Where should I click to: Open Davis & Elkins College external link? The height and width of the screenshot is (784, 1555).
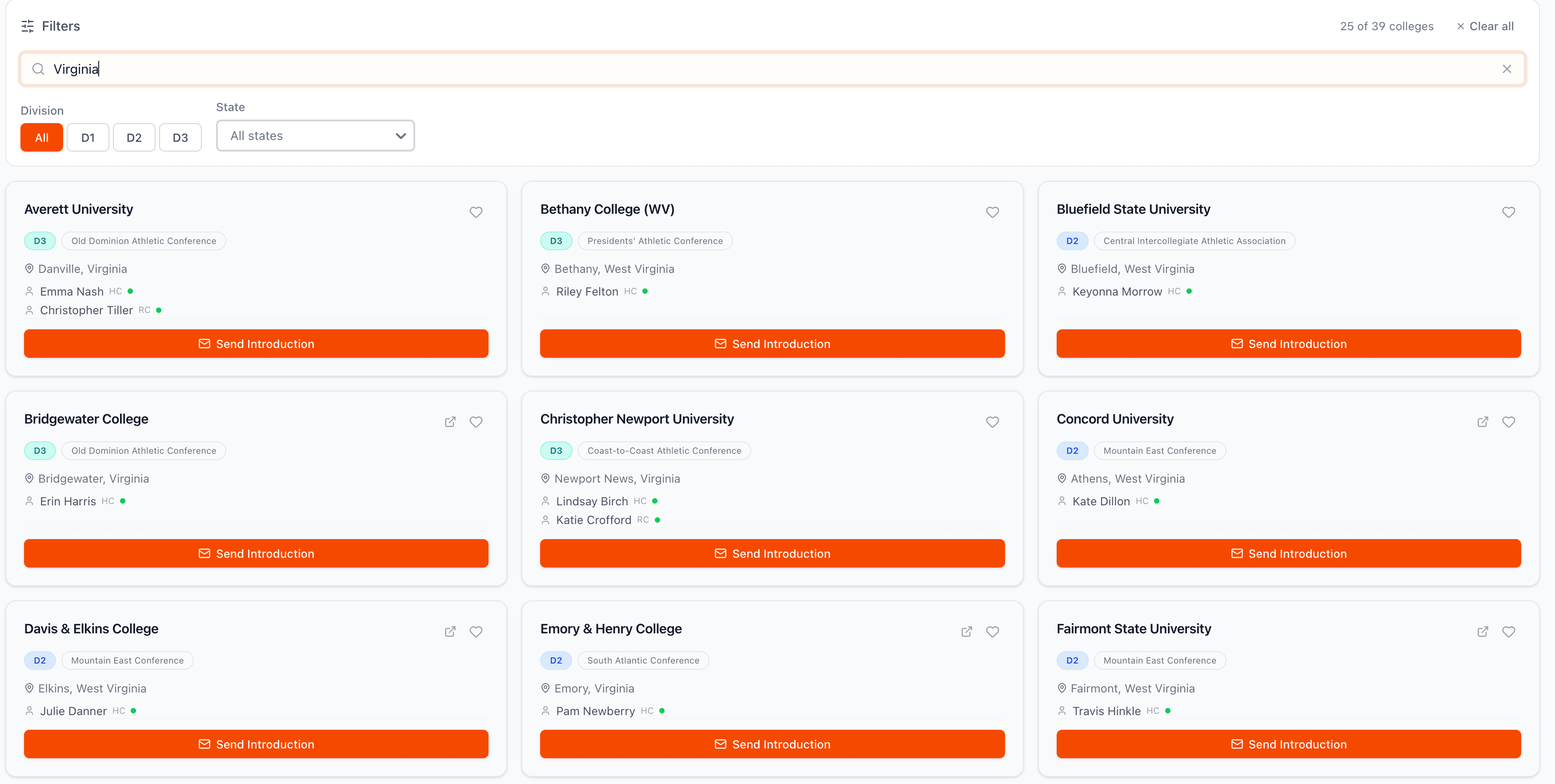tap(450, 631)
